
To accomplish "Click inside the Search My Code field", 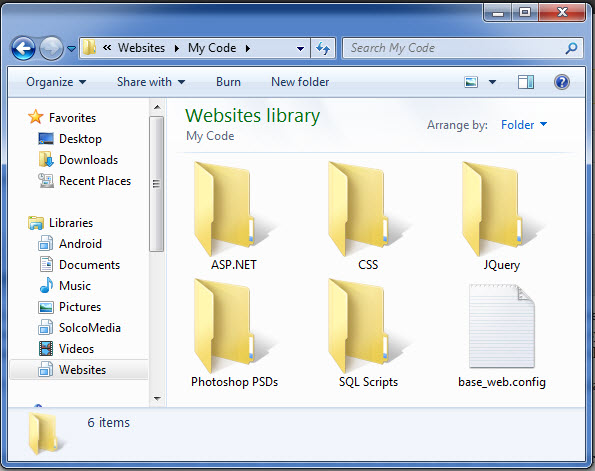I will click(455, 48).
